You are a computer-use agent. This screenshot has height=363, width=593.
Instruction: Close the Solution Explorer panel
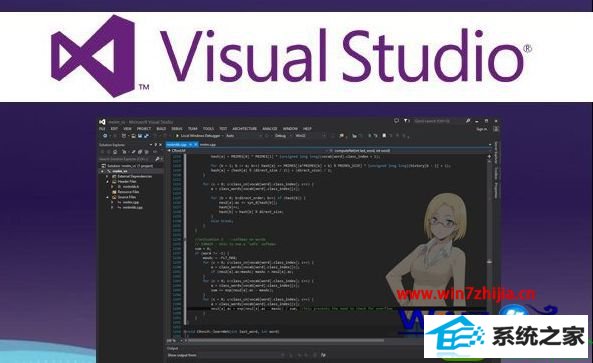click(160, 145)
